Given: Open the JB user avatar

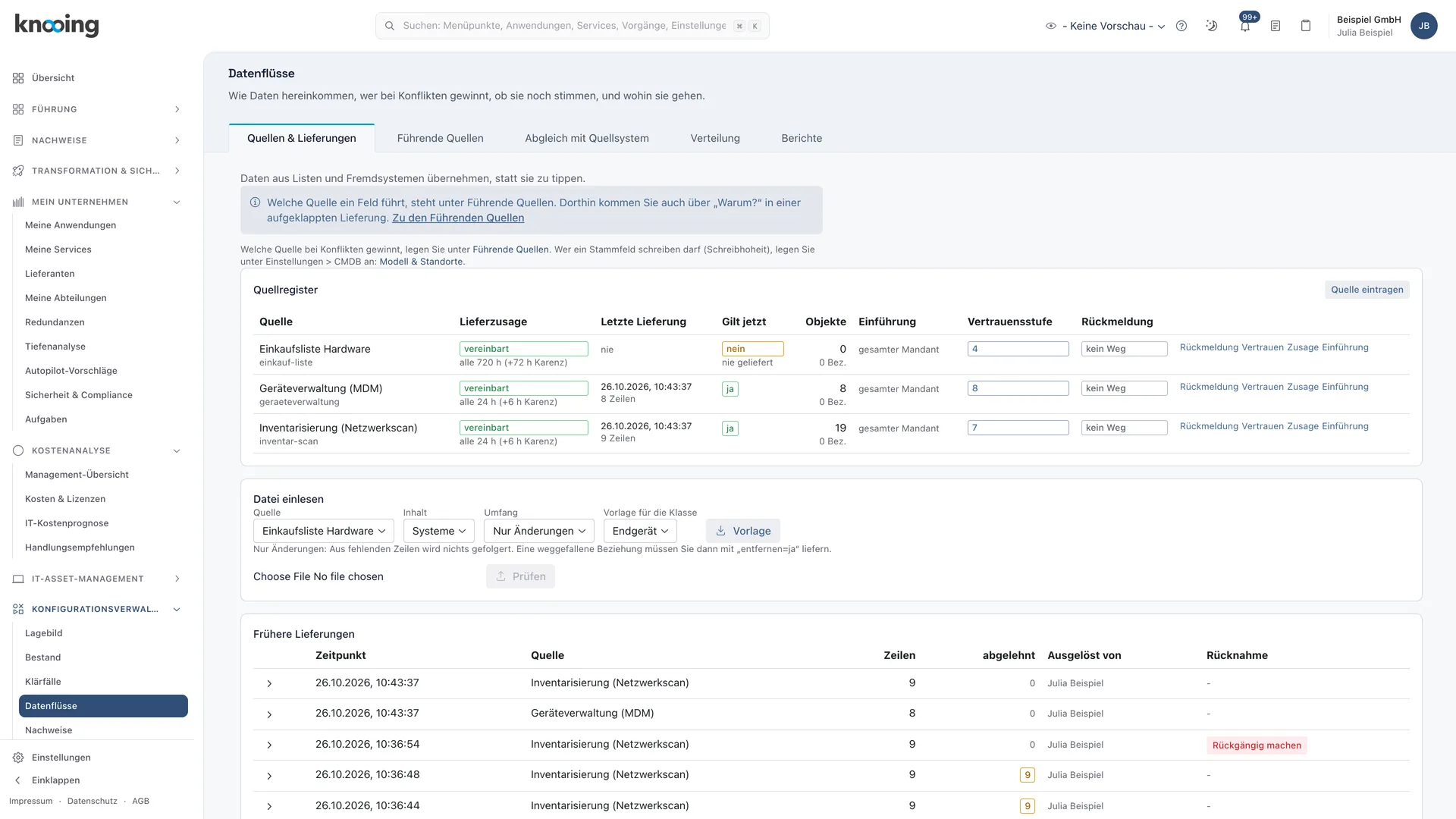Looking at the screenshot, I should point(1423,26).
